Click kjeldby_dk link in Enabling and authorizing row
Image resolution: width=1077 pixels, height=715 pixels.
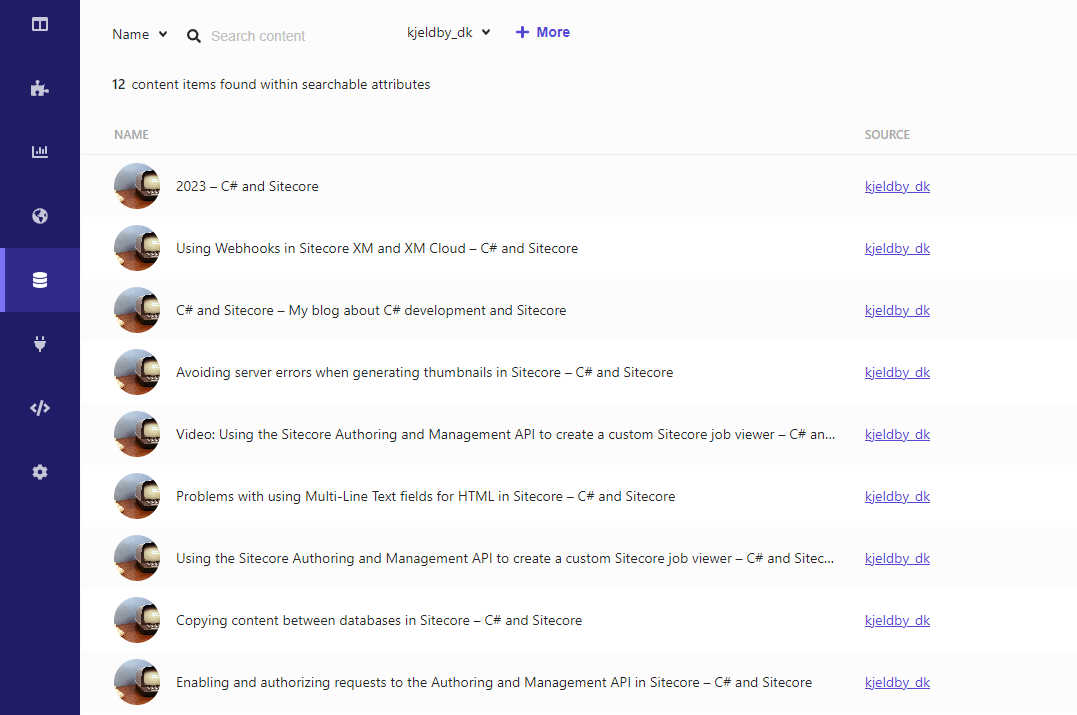(897, 682)
